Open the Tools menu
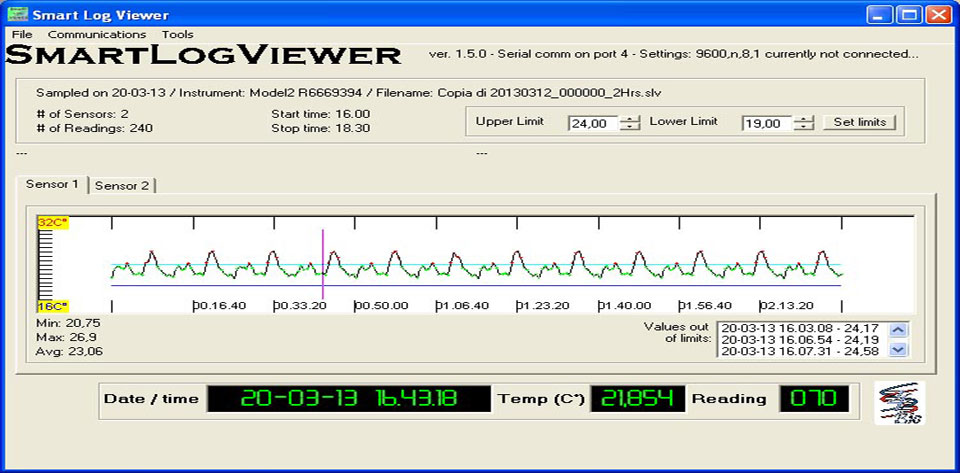This screenshot has width=960, height=473. tap(178, 34)
